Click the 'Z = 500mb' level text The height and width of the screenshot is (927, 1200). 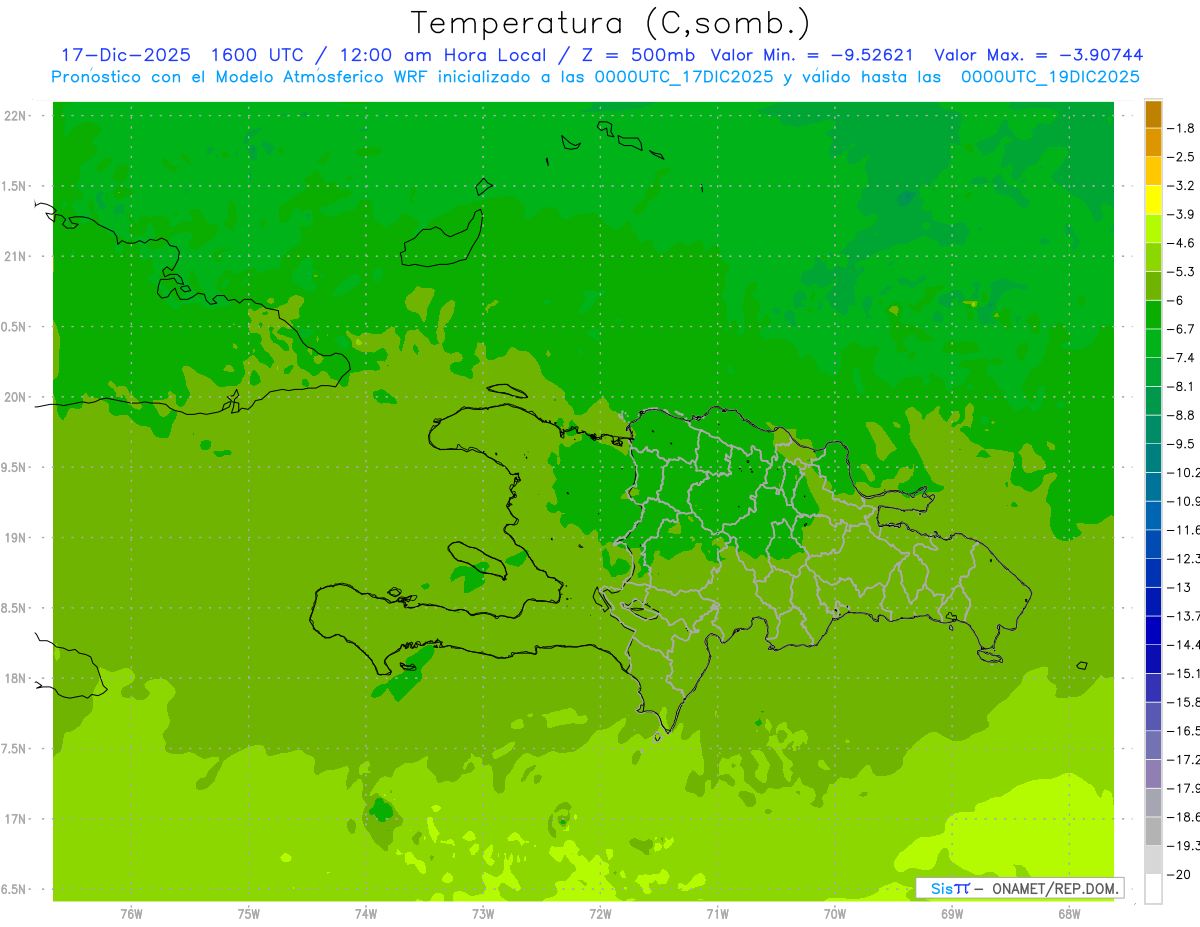click(x=637, y=55)
